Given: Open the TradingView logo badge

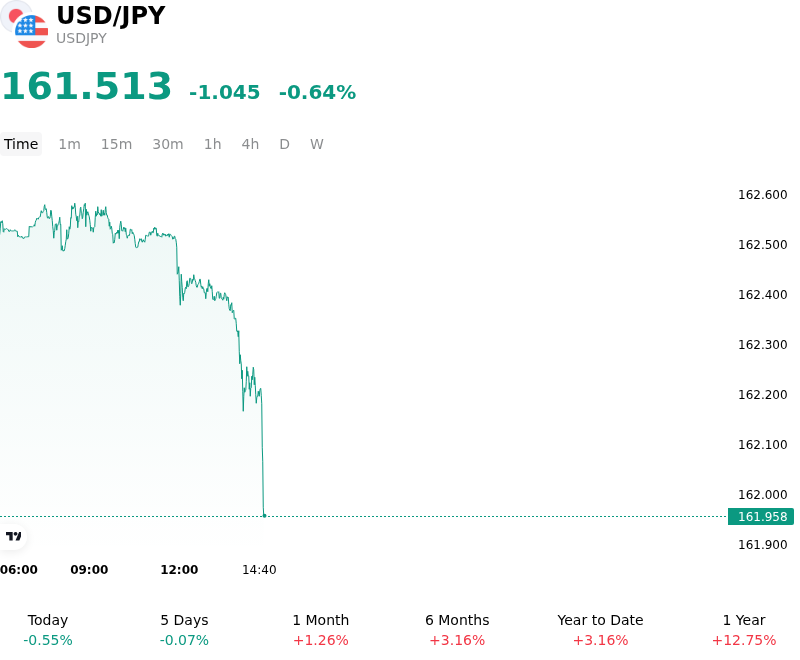Looking at the screenshot, I should tap(13, 536).
